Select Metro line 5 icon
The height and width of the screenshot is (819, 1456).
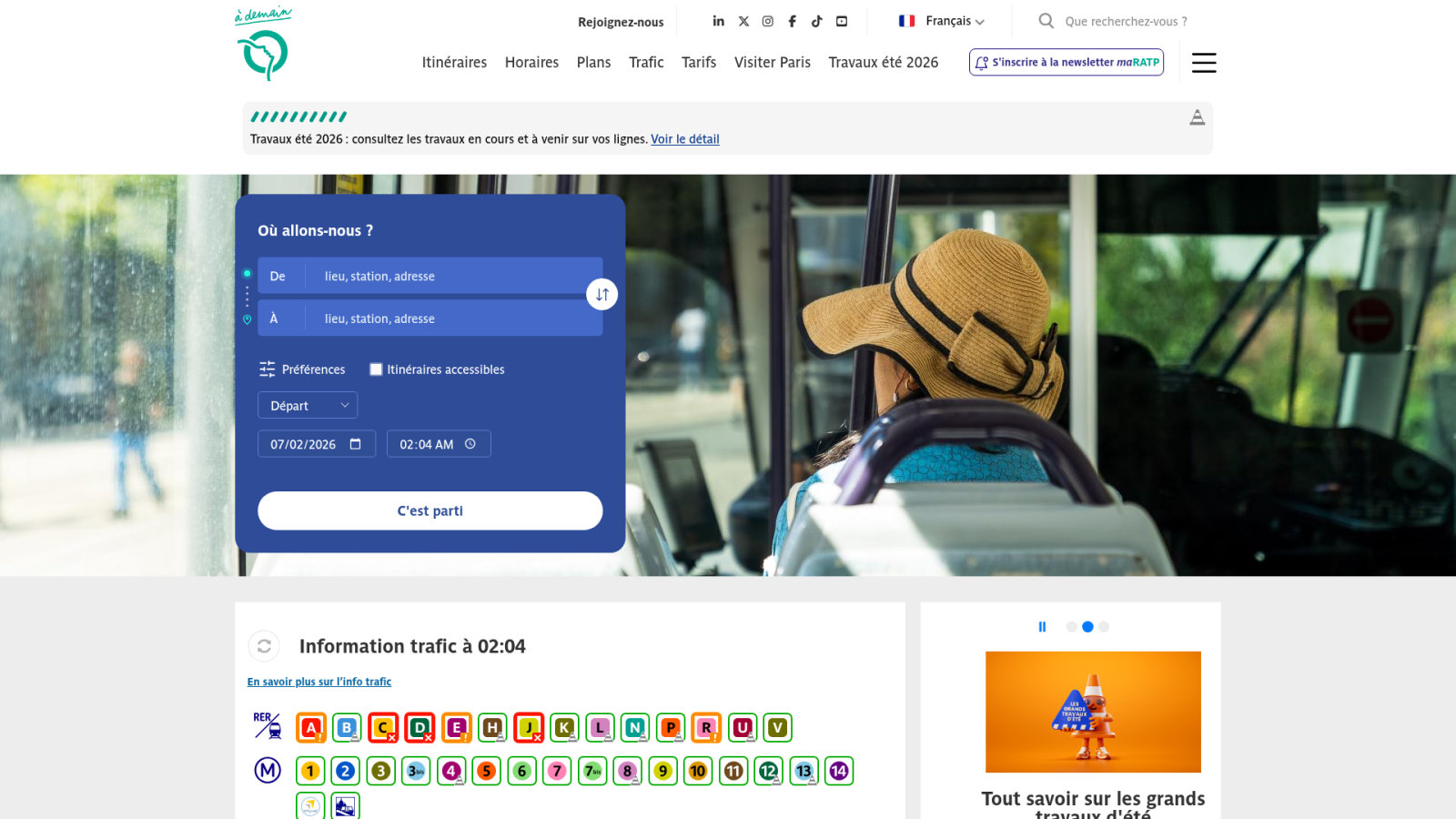(x=486, y=771)
